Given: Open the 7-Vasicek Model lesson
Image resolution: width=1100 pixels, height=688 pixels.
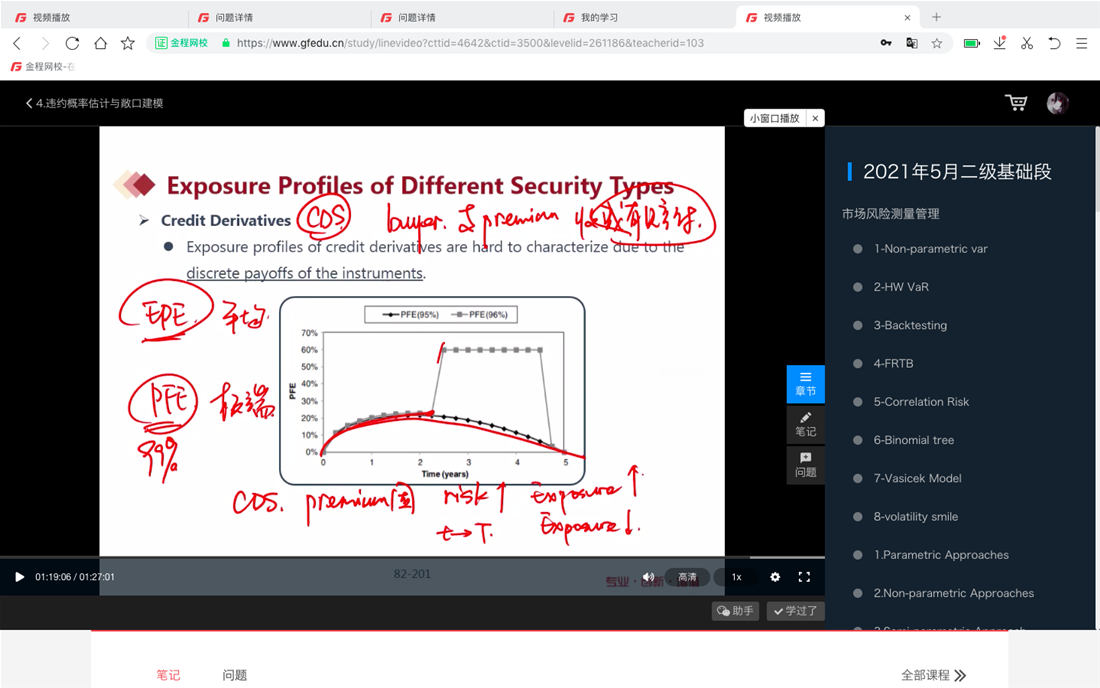Looking at the screenshot, I should 917,478.
